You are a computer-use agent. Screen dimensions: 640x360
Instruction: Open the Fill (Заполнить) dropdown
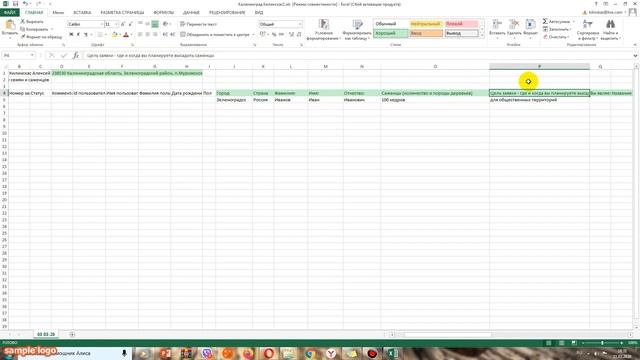556,29
